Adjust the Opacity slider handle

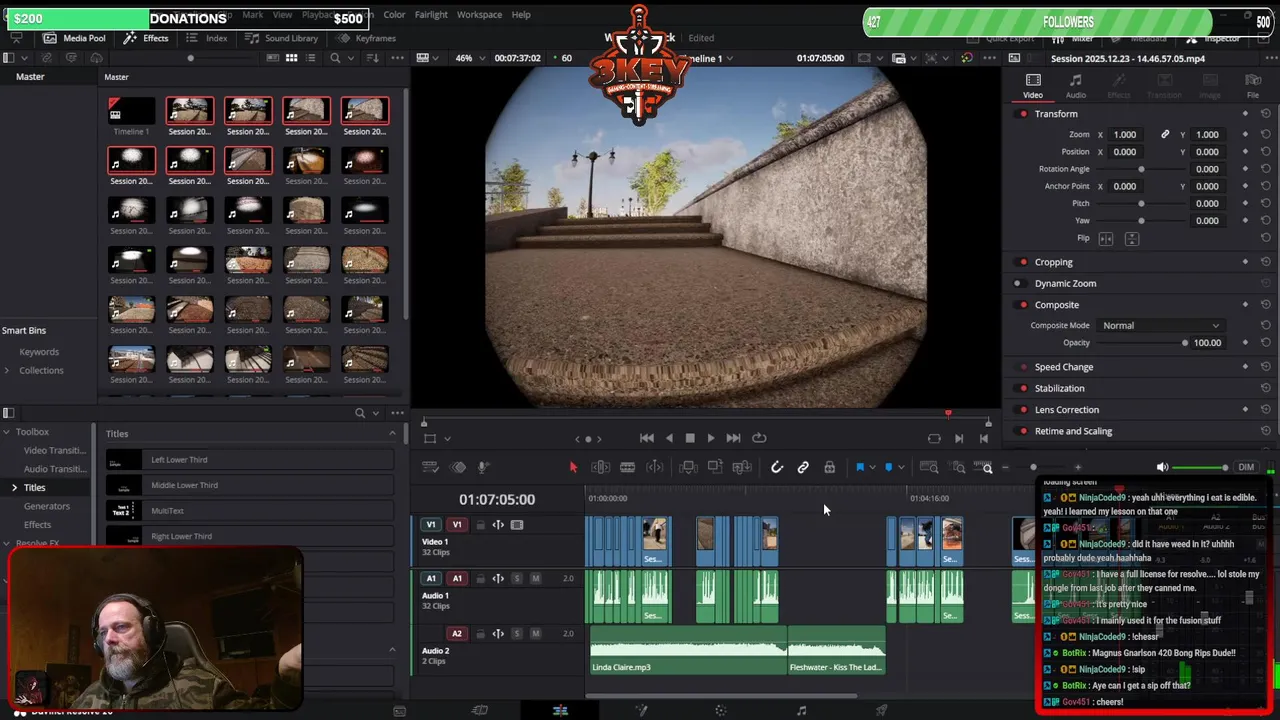(1185, 343)
